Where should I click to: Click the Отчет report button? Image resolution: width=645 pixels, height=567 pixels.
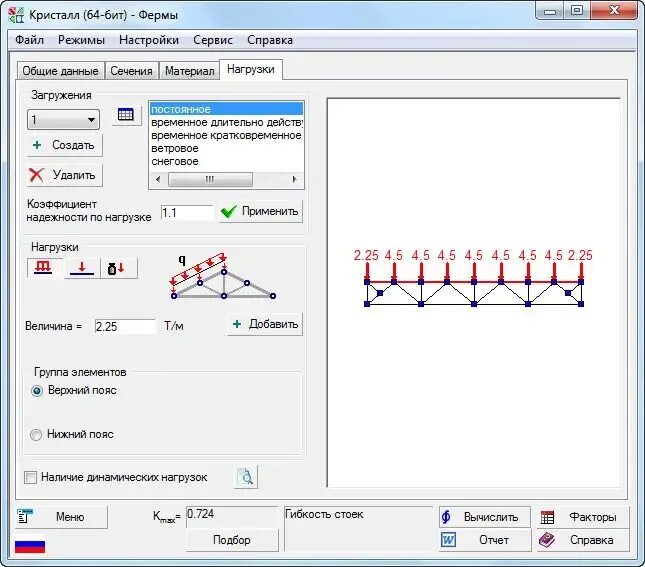point(485,540)
